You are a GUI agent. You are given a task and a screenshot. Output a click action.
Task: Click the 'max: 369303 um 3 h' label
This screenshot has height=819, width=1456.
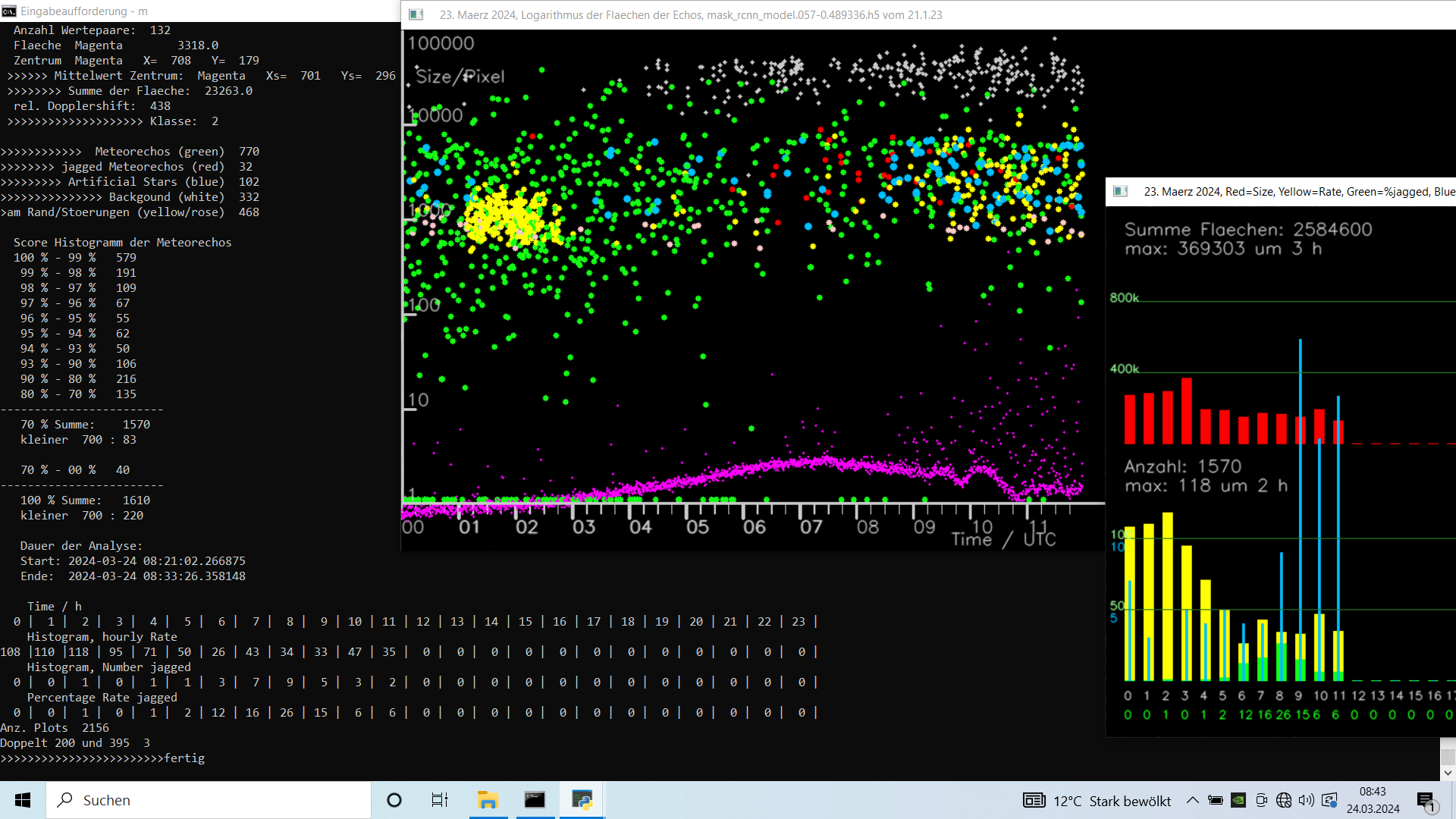[x=1222, y=249]
